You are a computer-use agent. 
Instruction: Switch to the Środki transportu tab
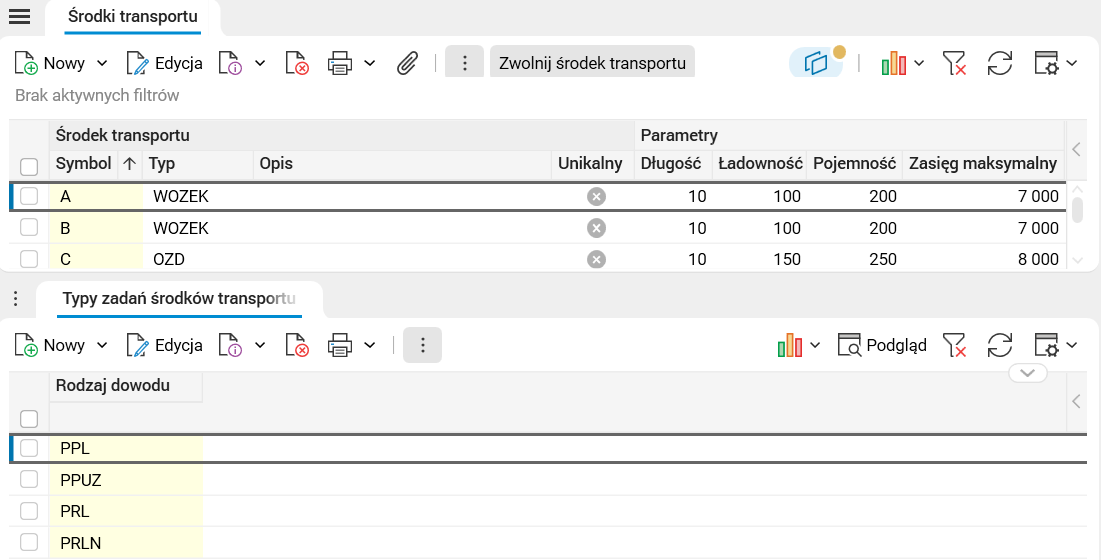[x=132, y=16]
